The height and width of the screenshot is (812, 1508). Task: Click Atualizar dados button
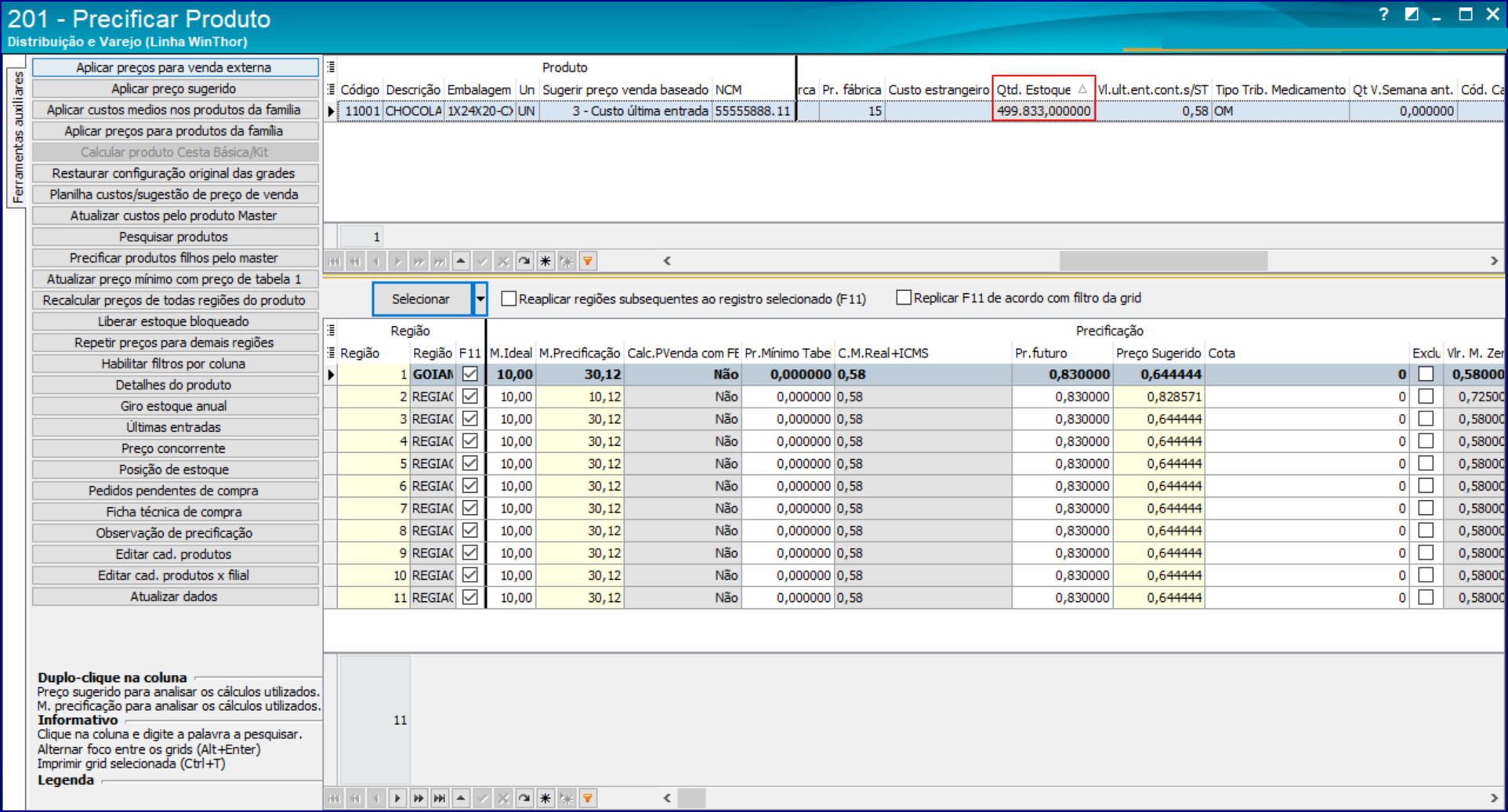pos(174,596)
